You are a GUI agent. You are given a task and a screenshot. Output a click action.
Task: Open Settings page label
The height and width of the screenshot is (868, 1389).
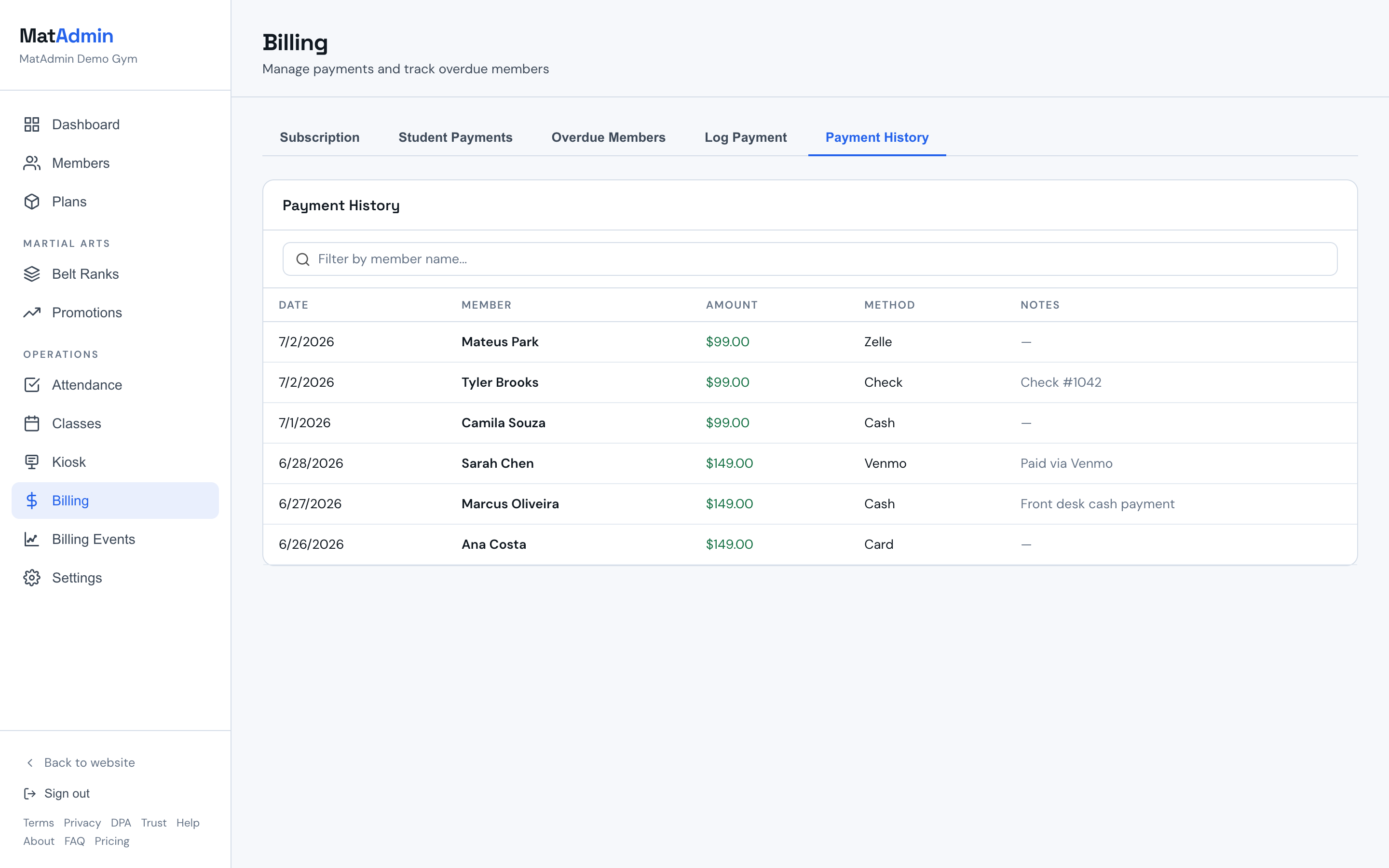coord(77,578)
